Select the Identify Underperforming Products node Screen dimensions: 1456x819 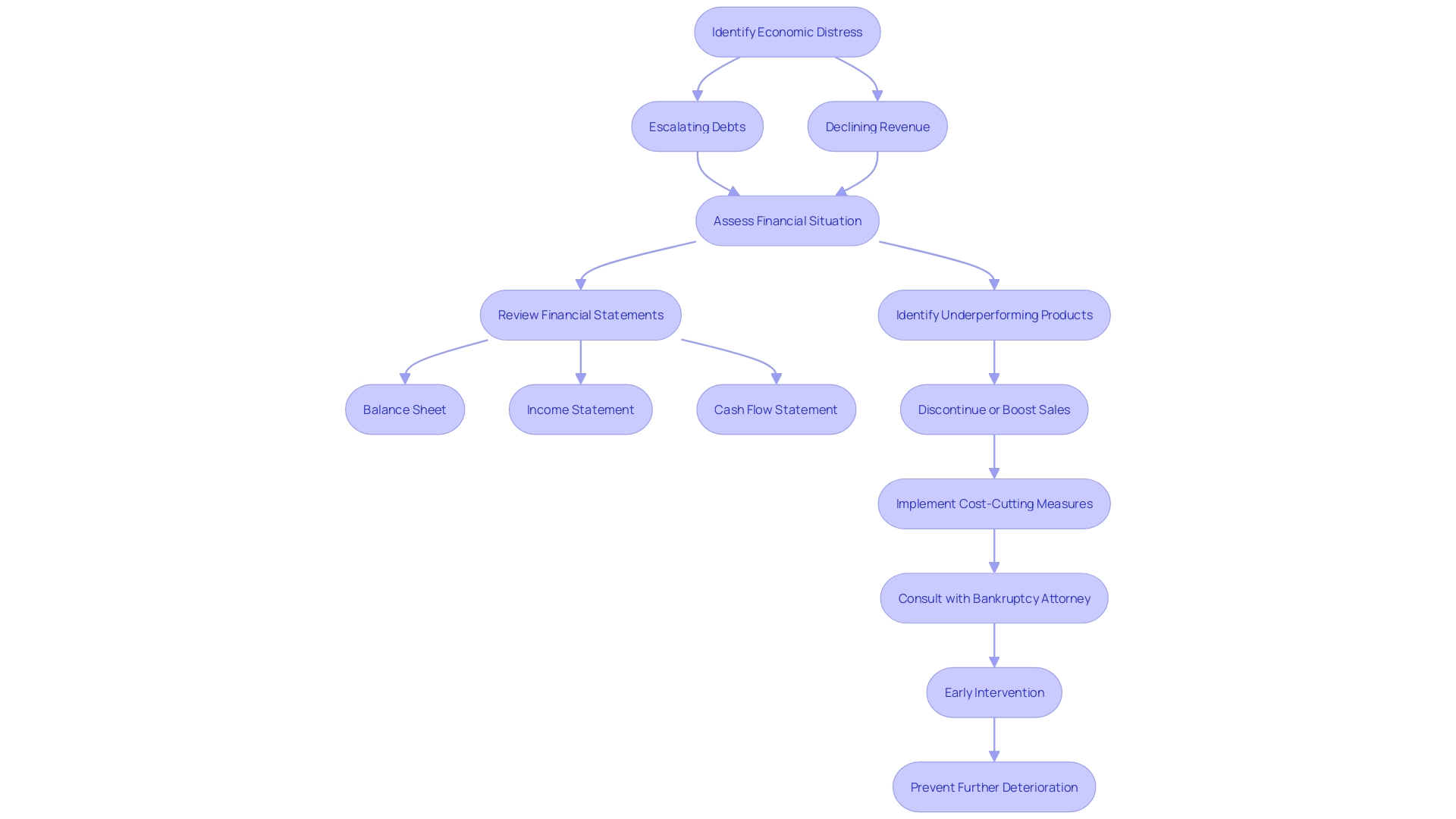995,314
